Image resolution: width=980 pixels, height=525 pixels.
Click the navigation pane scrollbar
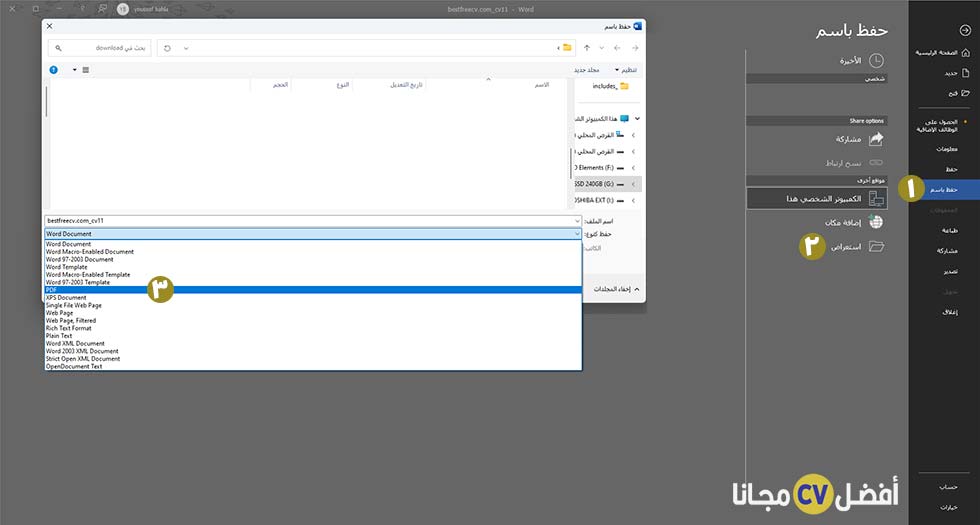point(571,164)
